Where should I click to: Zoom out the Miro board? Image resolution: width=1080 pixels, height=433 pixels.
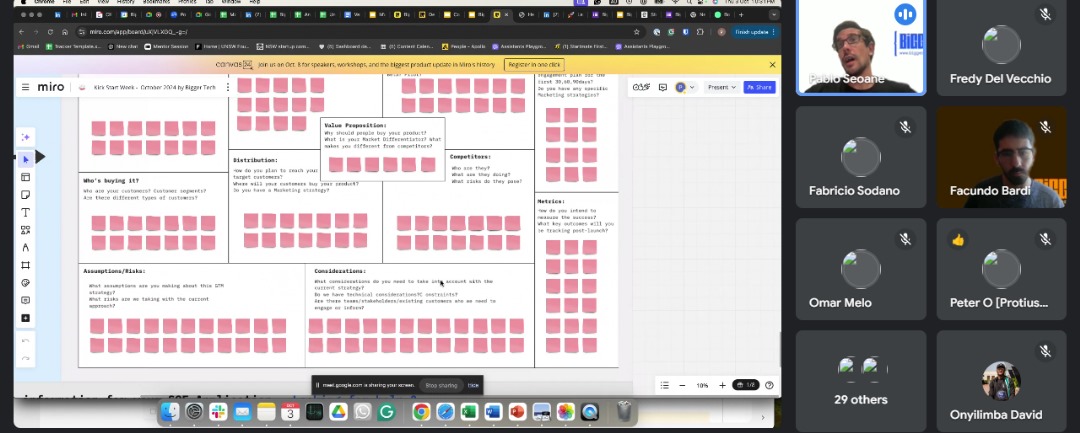(682, 386)
